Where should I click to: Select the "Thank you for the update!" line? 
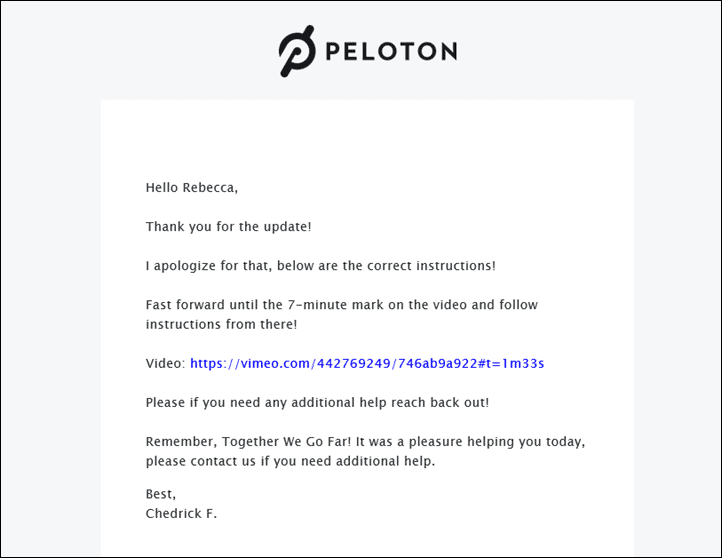pos(228,227)
